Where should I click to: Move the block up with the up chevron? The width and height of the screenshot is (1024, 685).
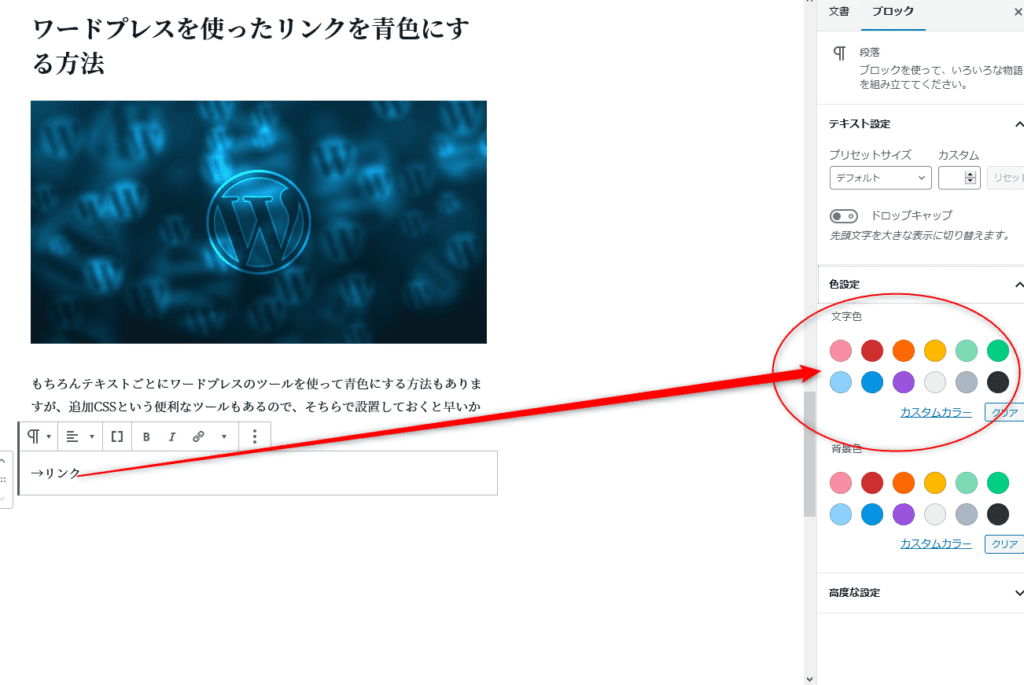(3, 461)
